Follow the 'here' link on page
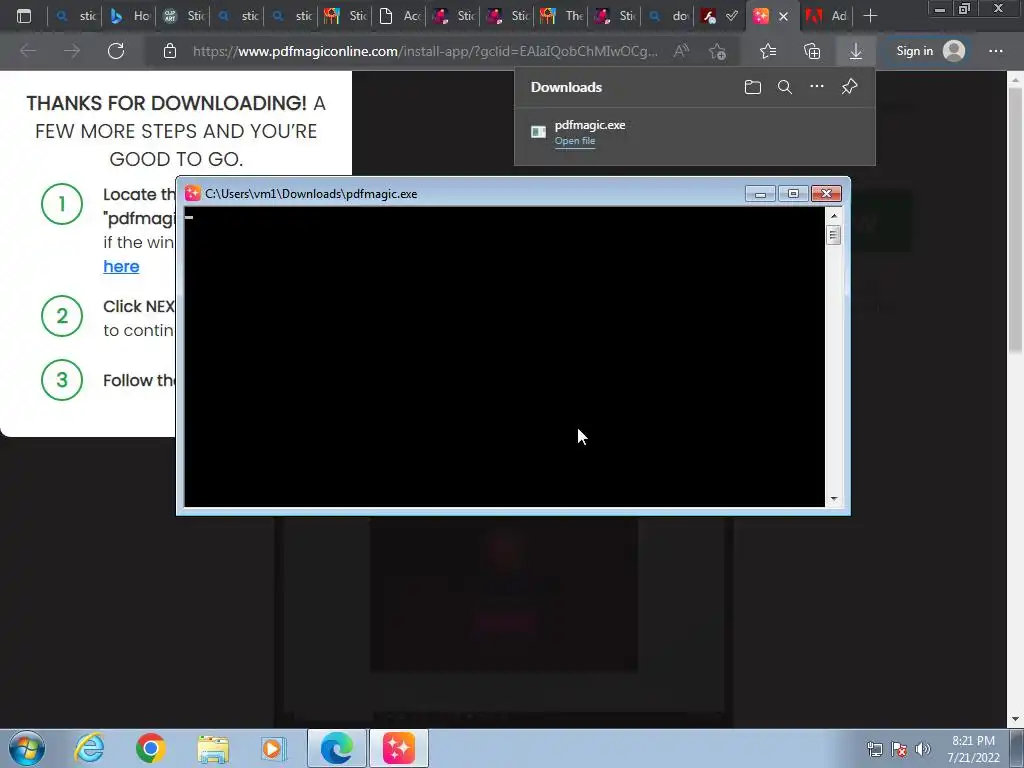The width and height of the screenshot is (1024, 768). [x=121, y=266]
